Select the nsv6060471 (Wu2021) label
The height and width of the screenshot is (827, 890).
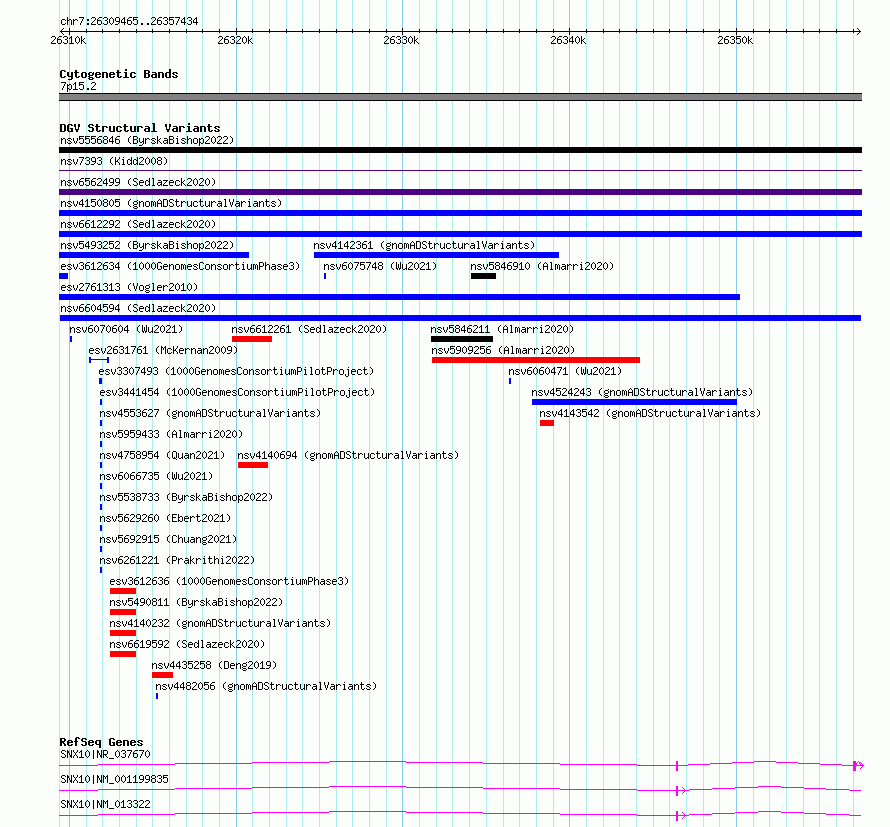coord(565,371)
